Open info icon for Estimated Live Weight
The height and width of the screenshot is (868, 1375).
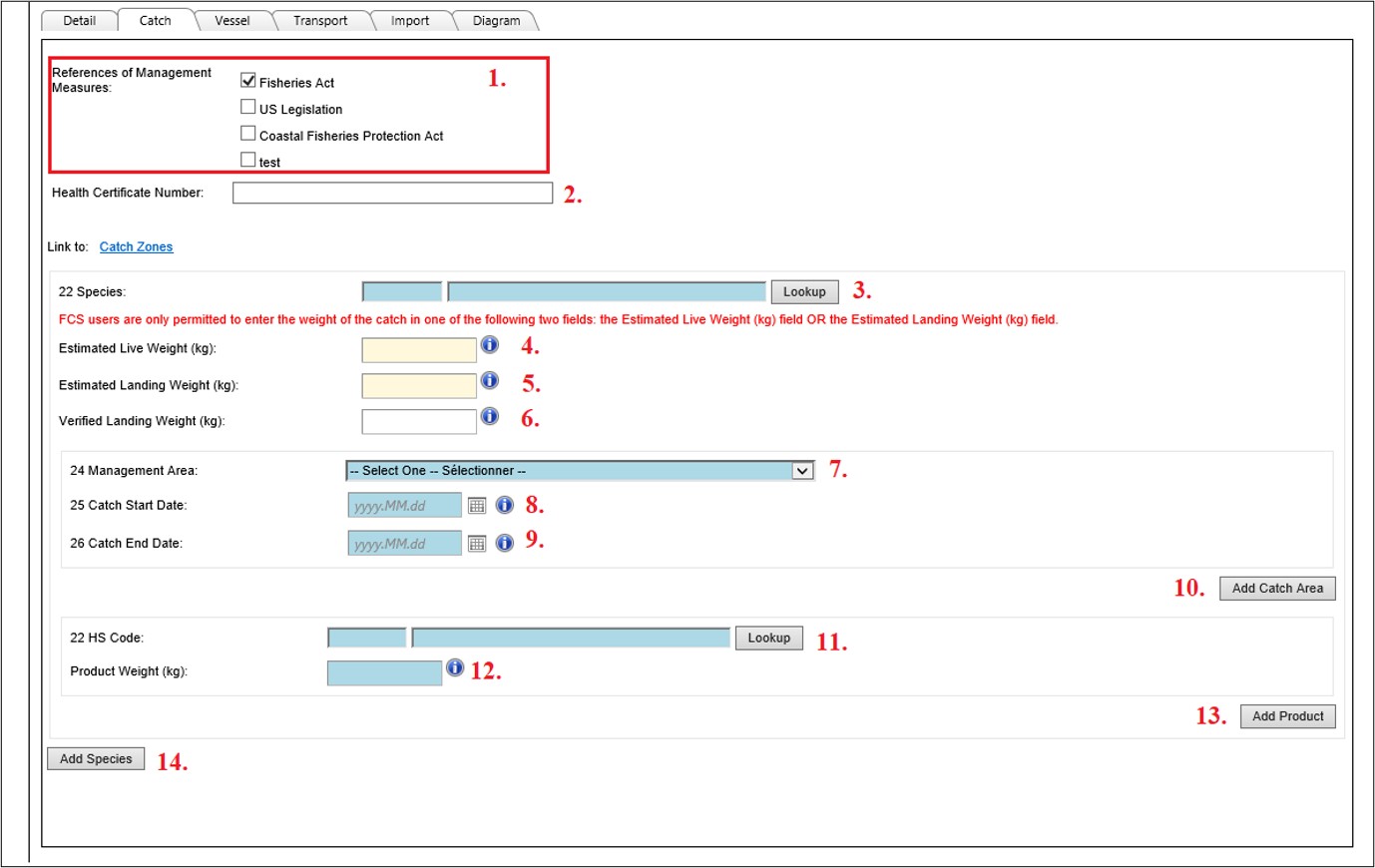pyautogui.click(x=490, y=344)
